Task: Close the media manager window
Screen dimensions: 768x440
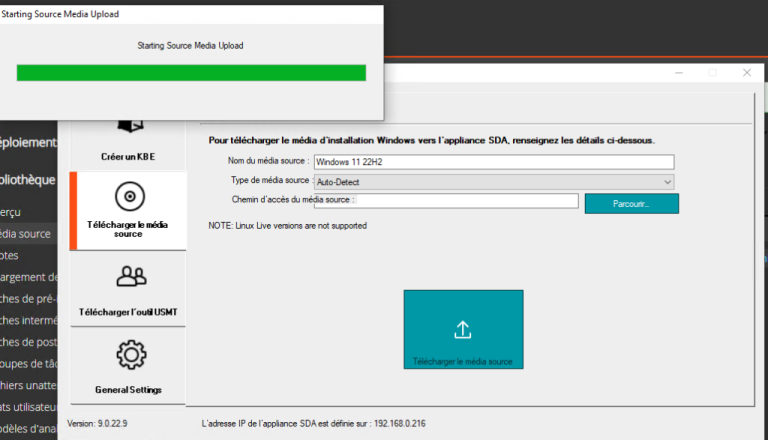Action: point(746,73)
